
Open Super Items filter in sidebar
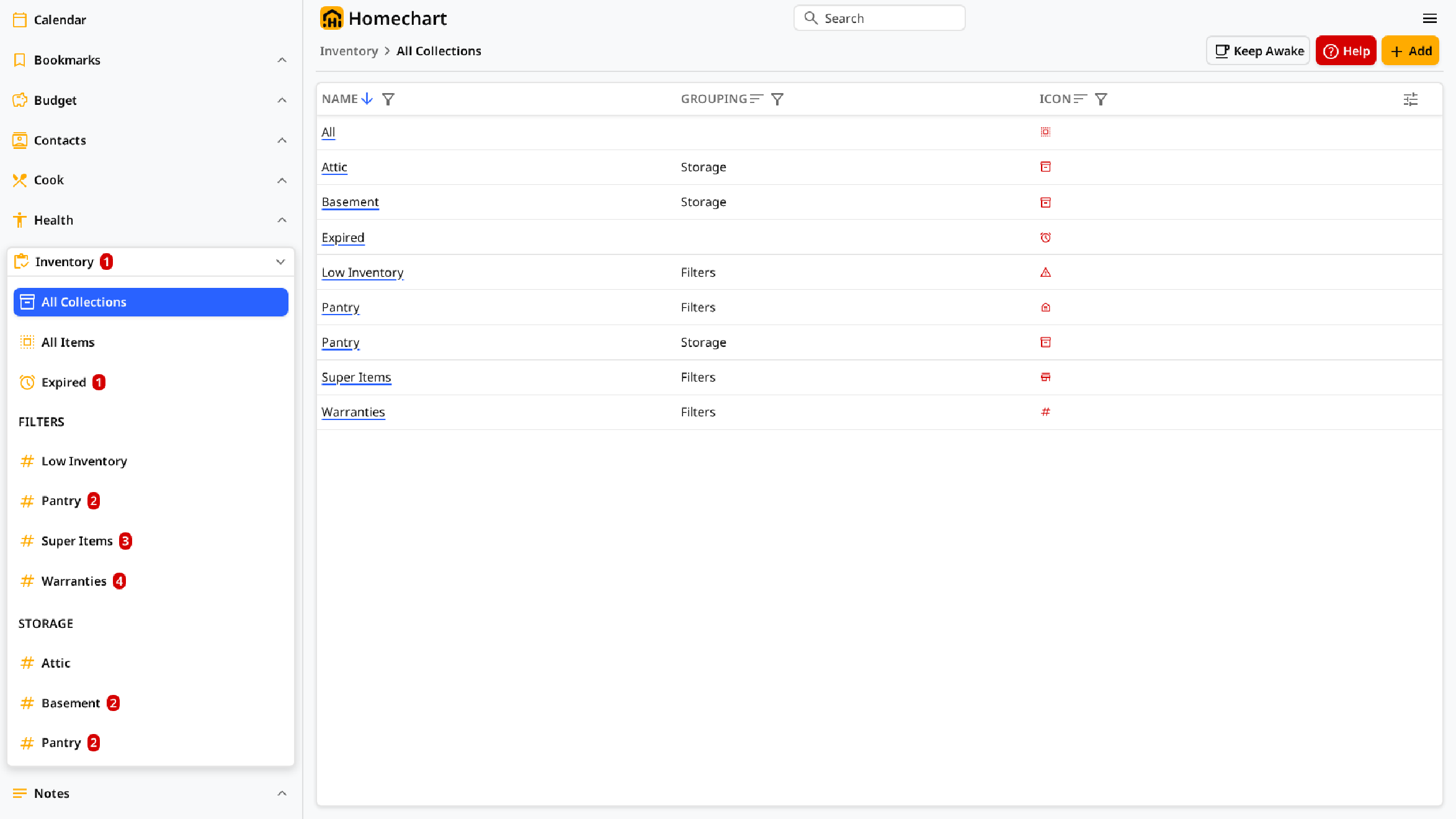[x=151, y=541]
